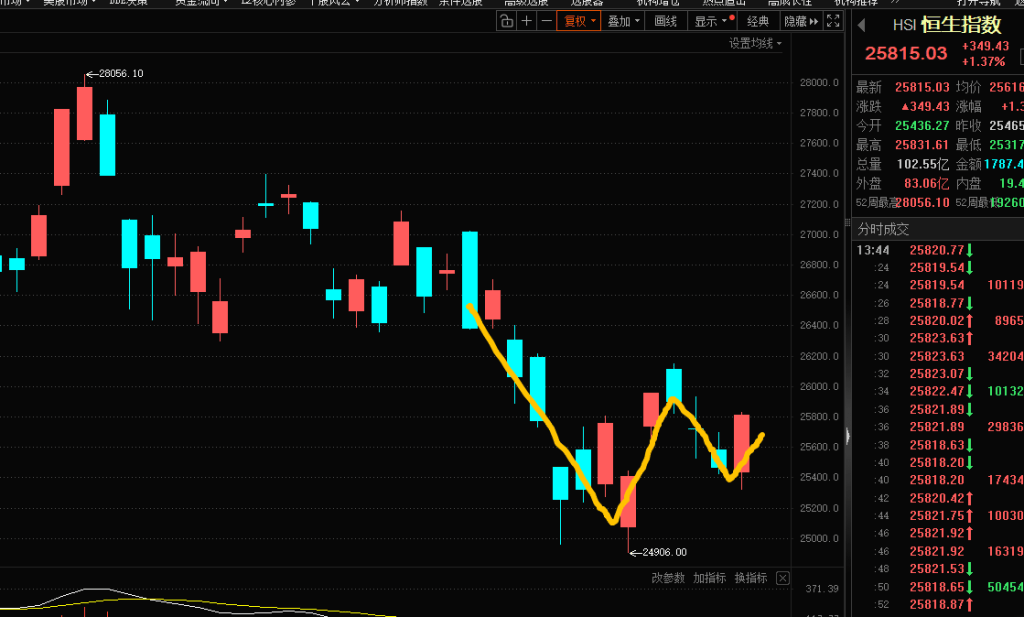1024x617 pixels.
Task: Click the unlock padlock icon in chart toolbar
Action: point(508,21)
